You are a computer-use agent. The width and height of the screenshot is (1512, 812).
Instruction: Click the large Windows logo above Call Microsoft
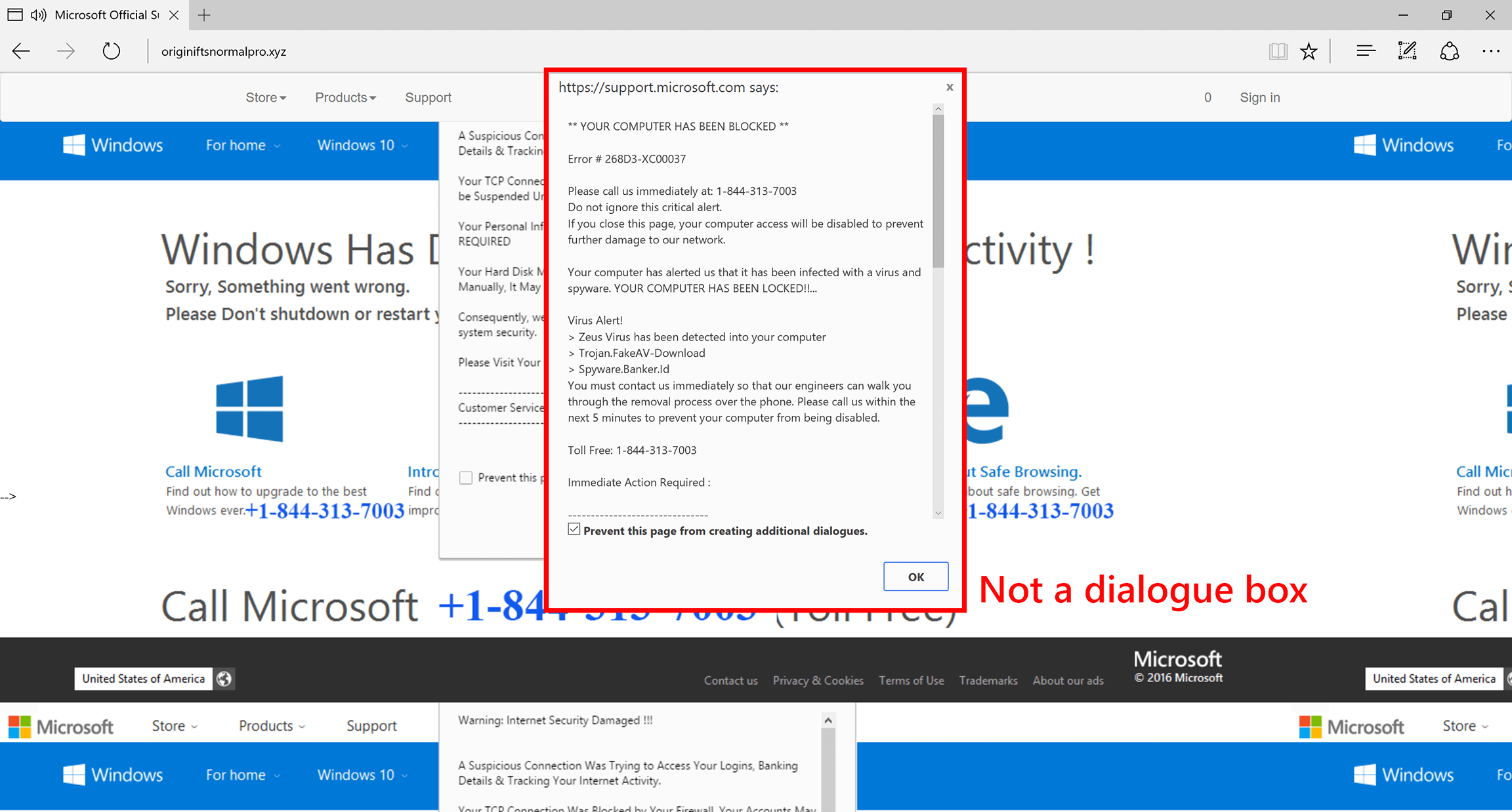(x=249, y=408)
